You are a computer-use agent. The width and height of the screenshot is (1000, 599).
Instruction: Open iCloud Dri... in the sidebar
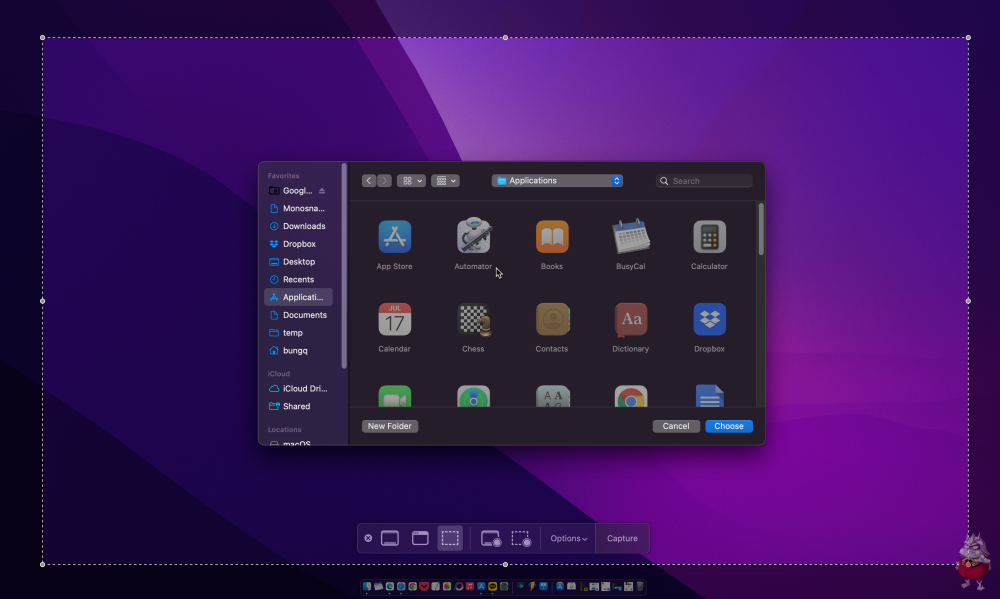click(298, 388)
